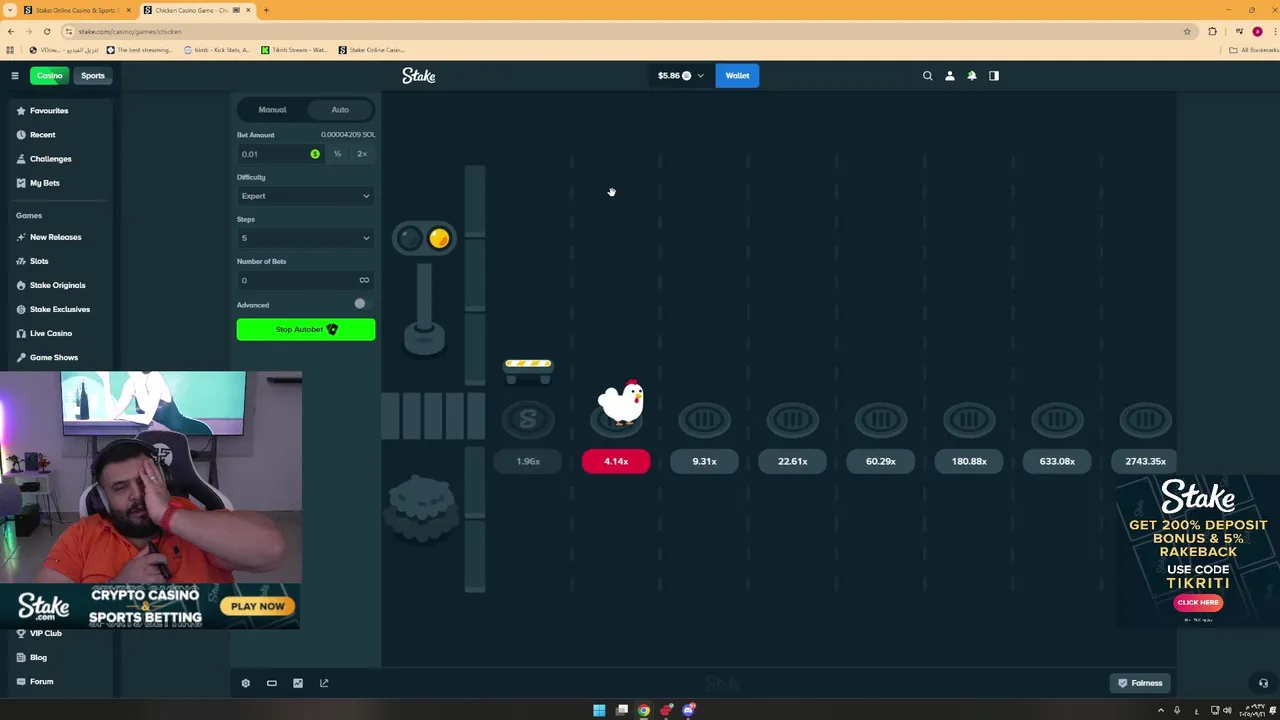Switch to Auto betting mode

(340, 110)
